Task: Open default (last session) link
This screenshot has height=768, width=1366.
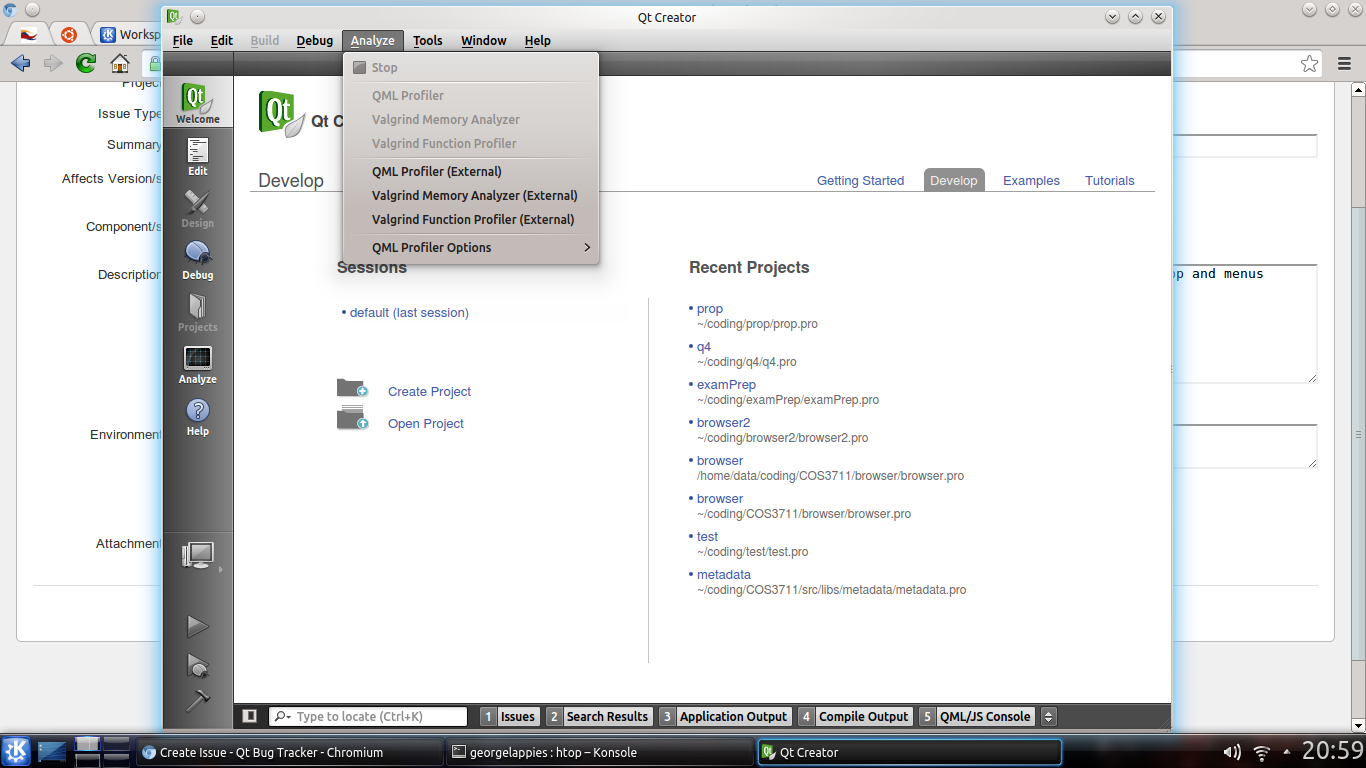Action: tap(409, 313)
